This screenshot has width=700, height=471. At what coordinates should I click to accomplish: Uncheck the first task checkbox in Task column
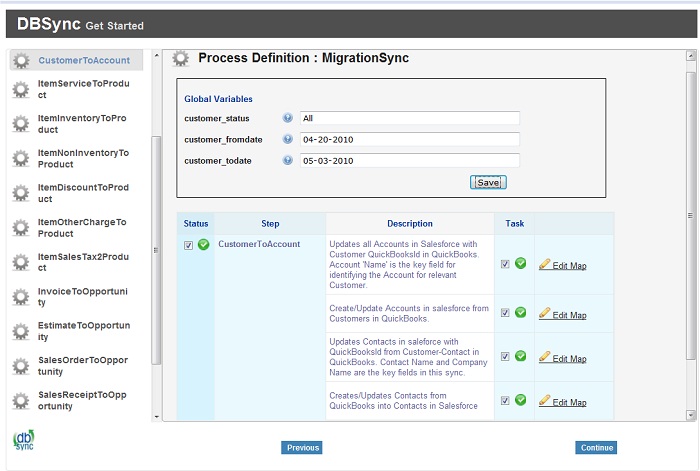point(505,265)
